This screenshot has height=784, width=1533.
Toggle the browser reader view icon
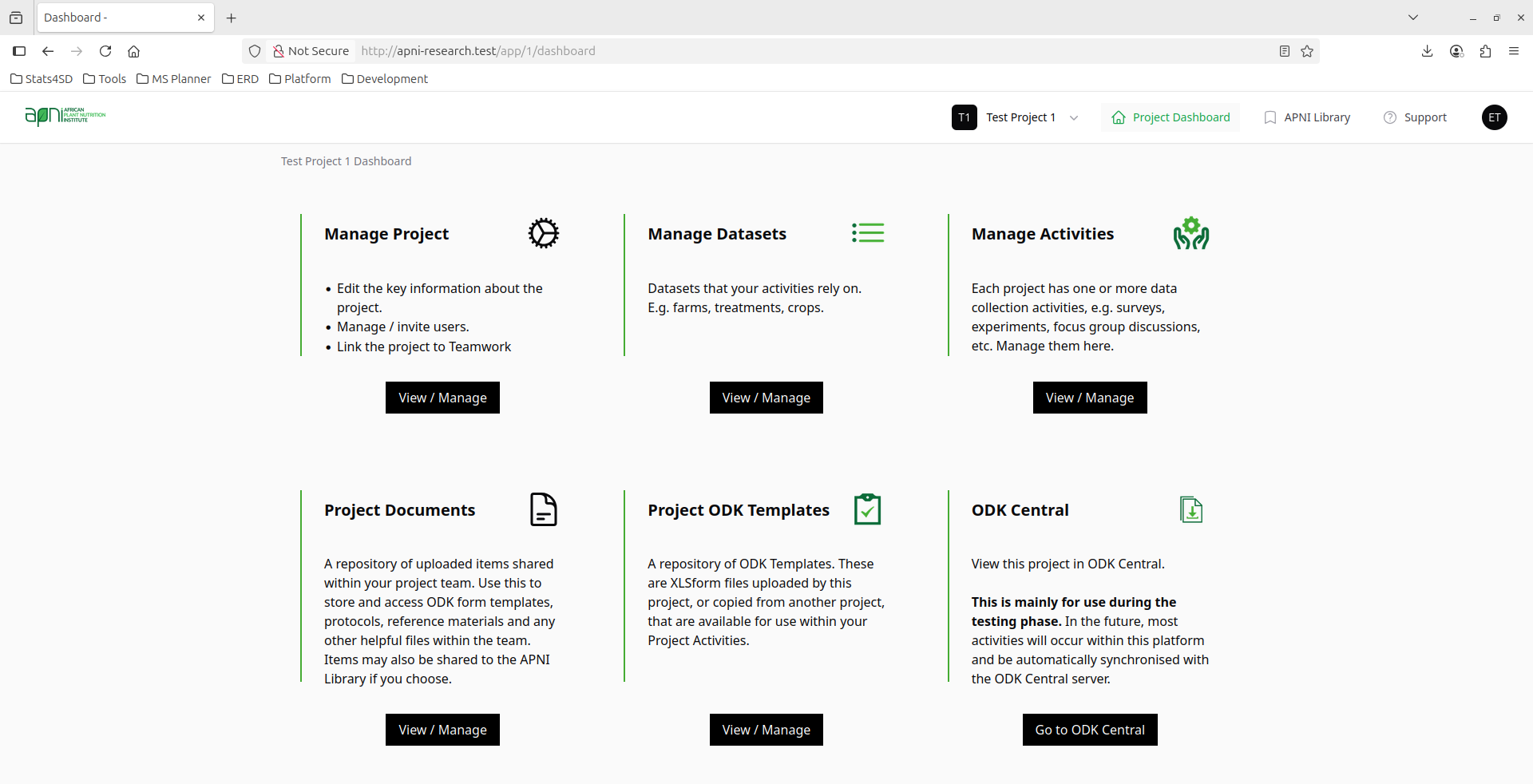(x=1284, y=51)
